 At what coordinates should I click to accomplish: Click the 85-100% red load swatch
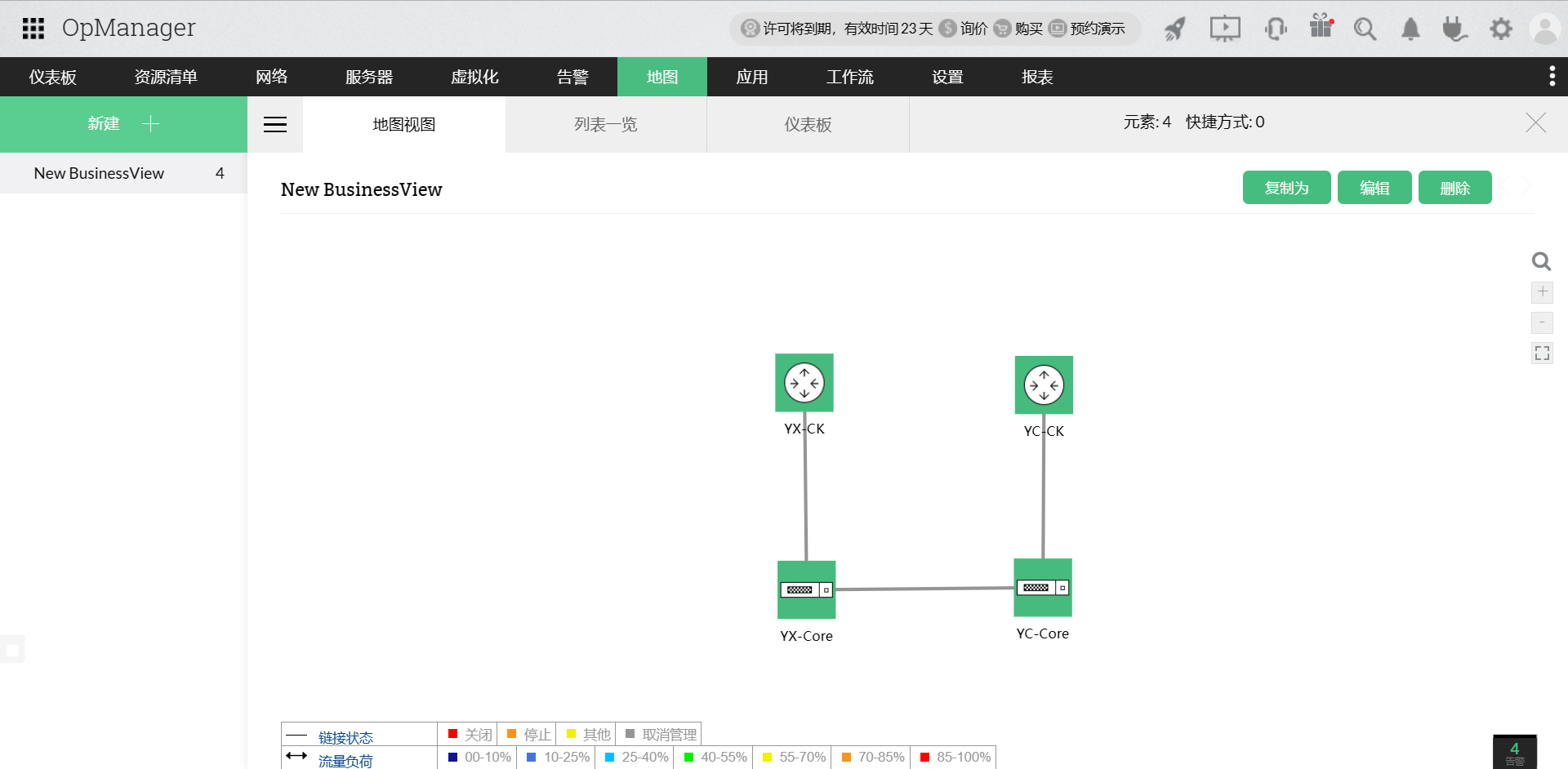pyautogui.click(x=924, y=757)
